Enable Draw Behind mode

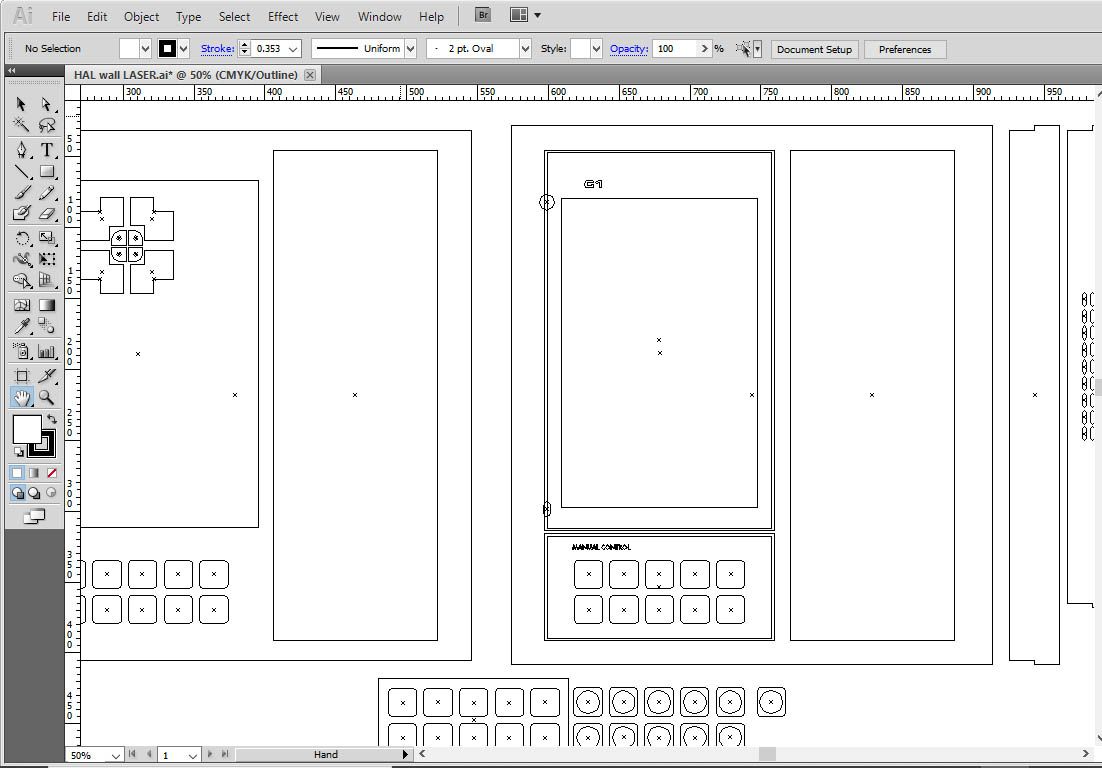(x=34, y=493)
